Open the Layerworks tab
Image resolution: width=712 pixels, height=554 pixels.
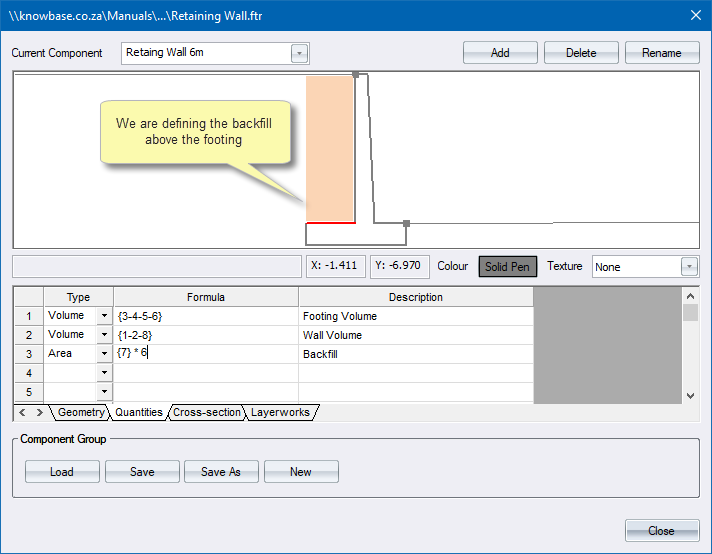tap(280, 412)
